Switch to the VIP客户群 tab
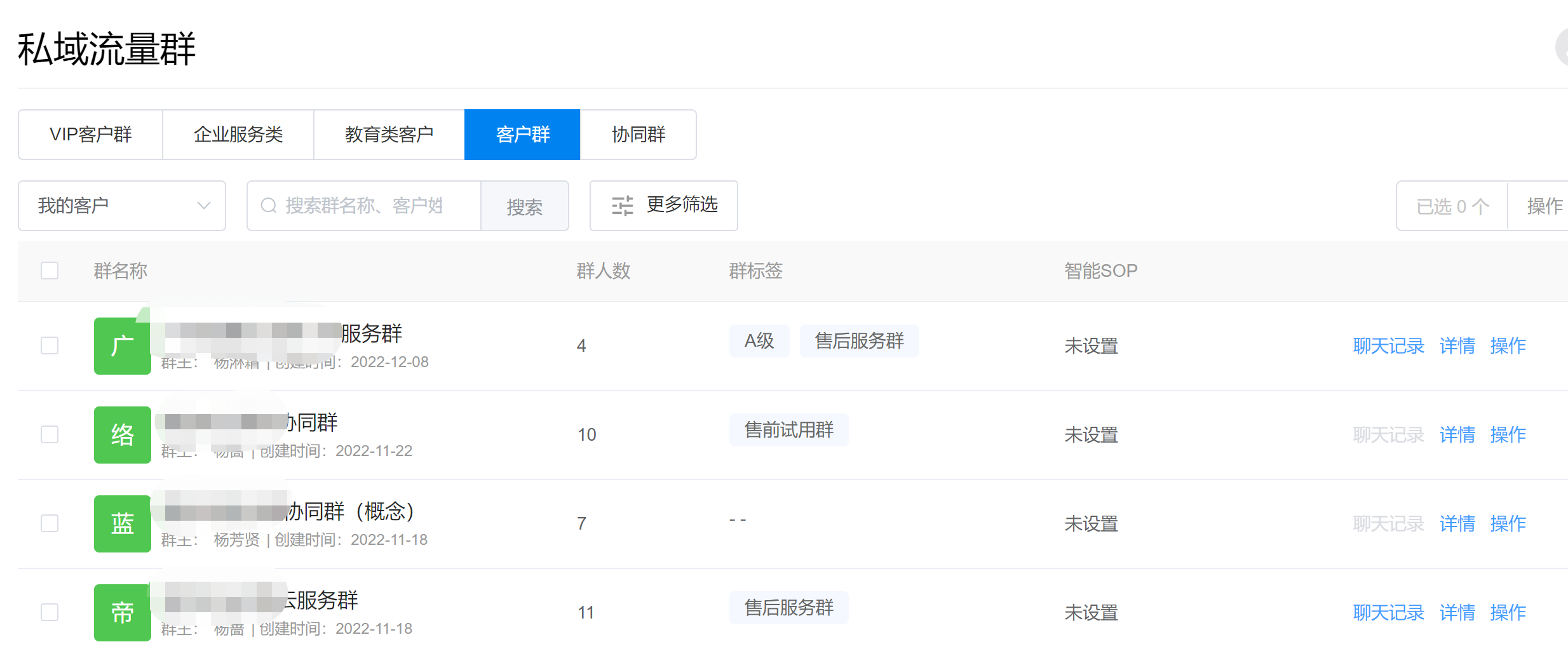This screenshot has height=656, width=1568. pyautogui.click(x=91, y=135)
